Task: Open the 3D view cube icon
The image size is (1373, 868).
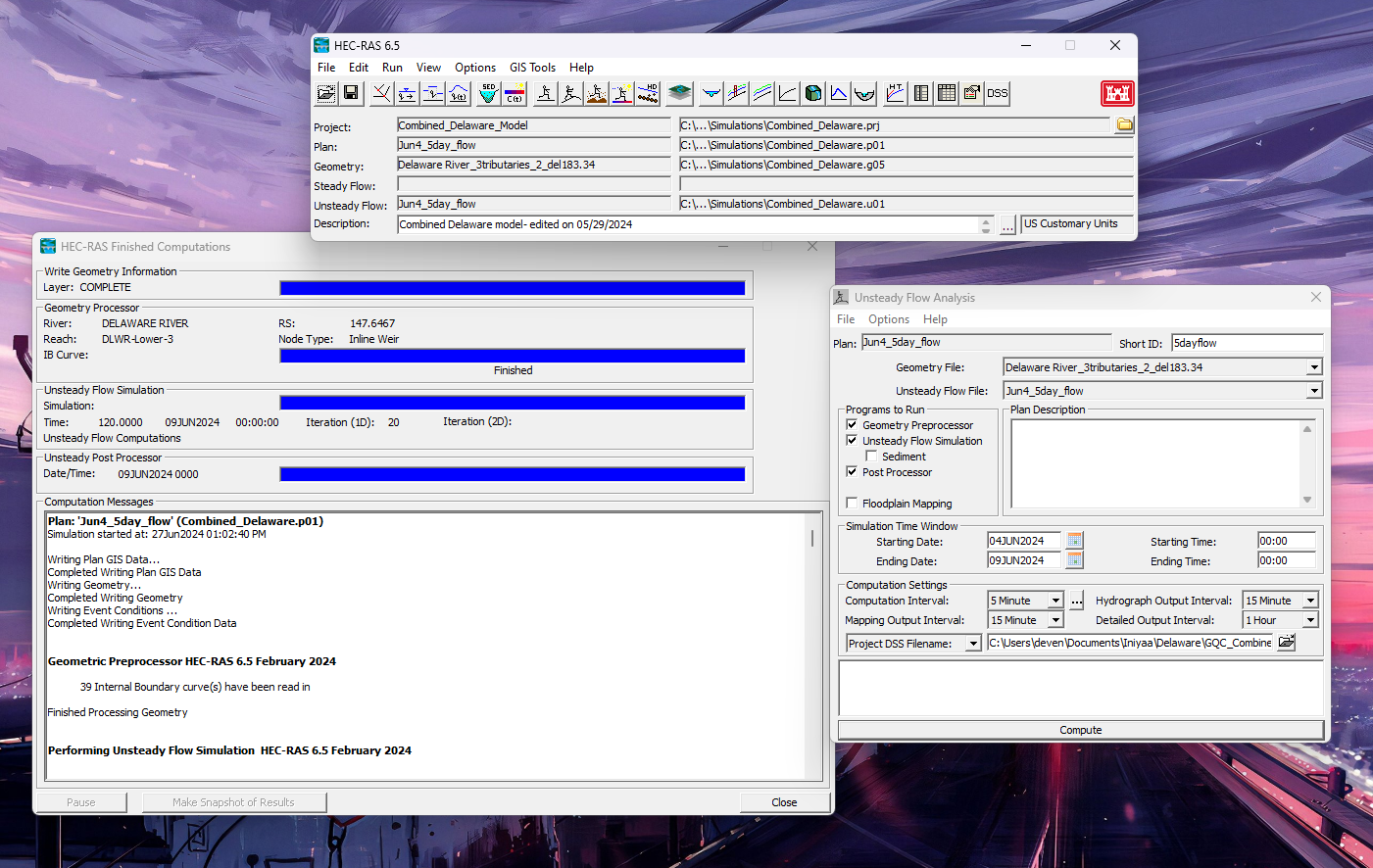Action: pos(813,93)
